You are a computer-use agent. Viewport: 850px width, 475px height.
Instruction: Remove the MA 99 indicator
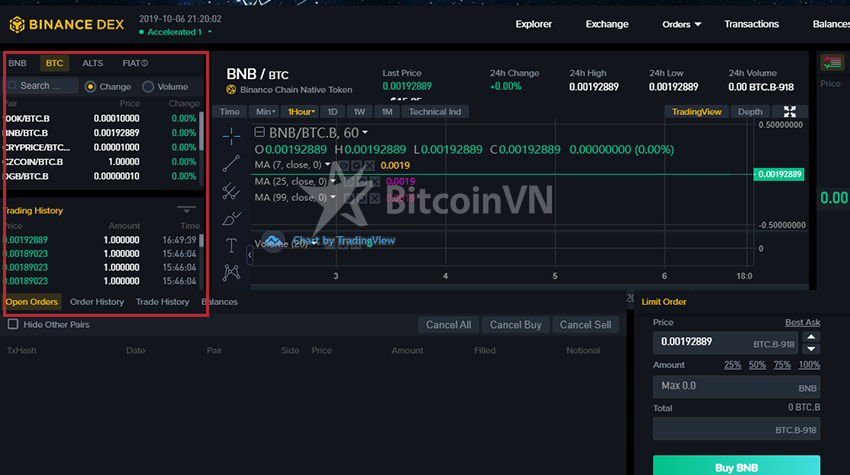(375, 198)
